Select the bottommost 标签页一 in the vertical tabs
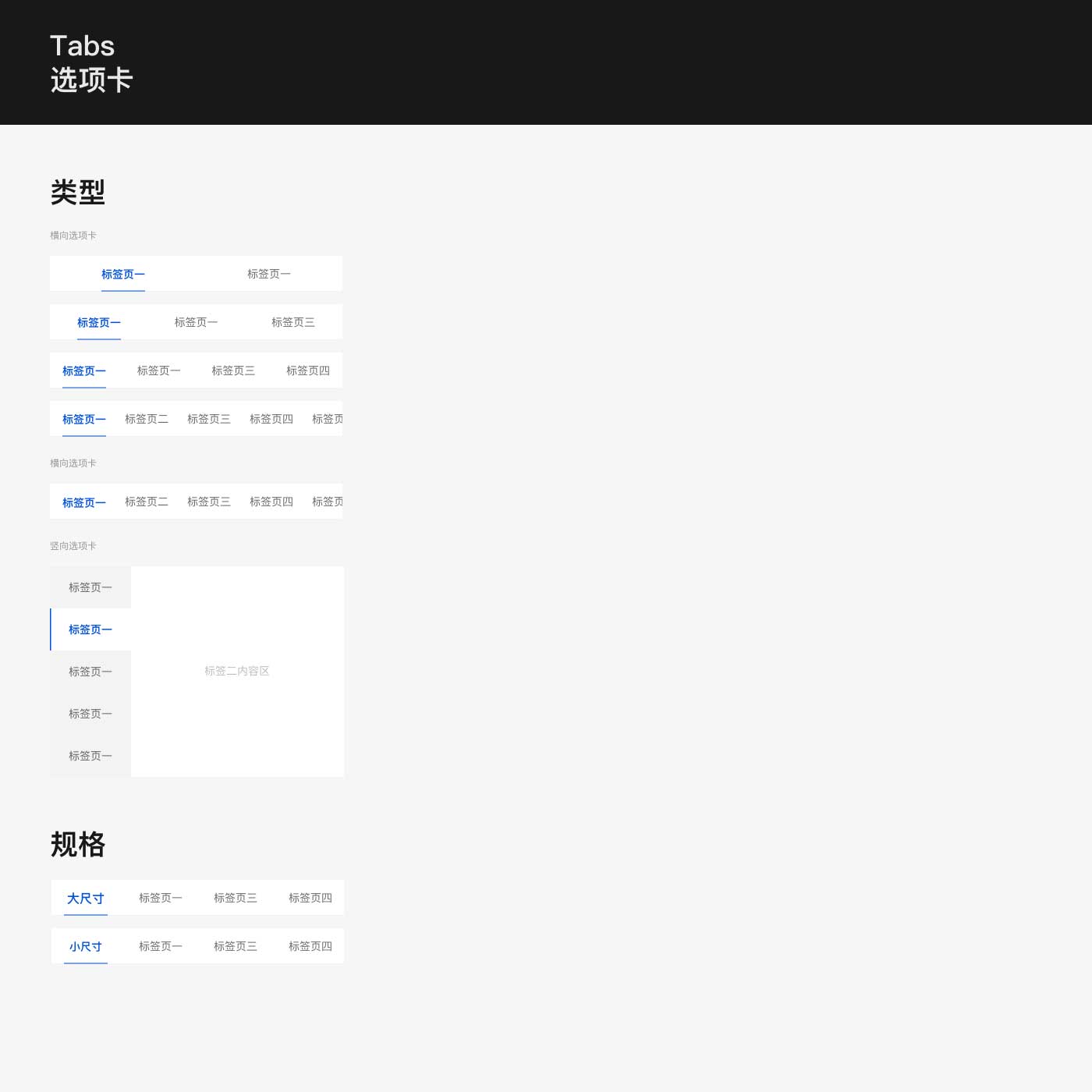The width and height of the screenshot is (1092, 1092). (90, 756)
